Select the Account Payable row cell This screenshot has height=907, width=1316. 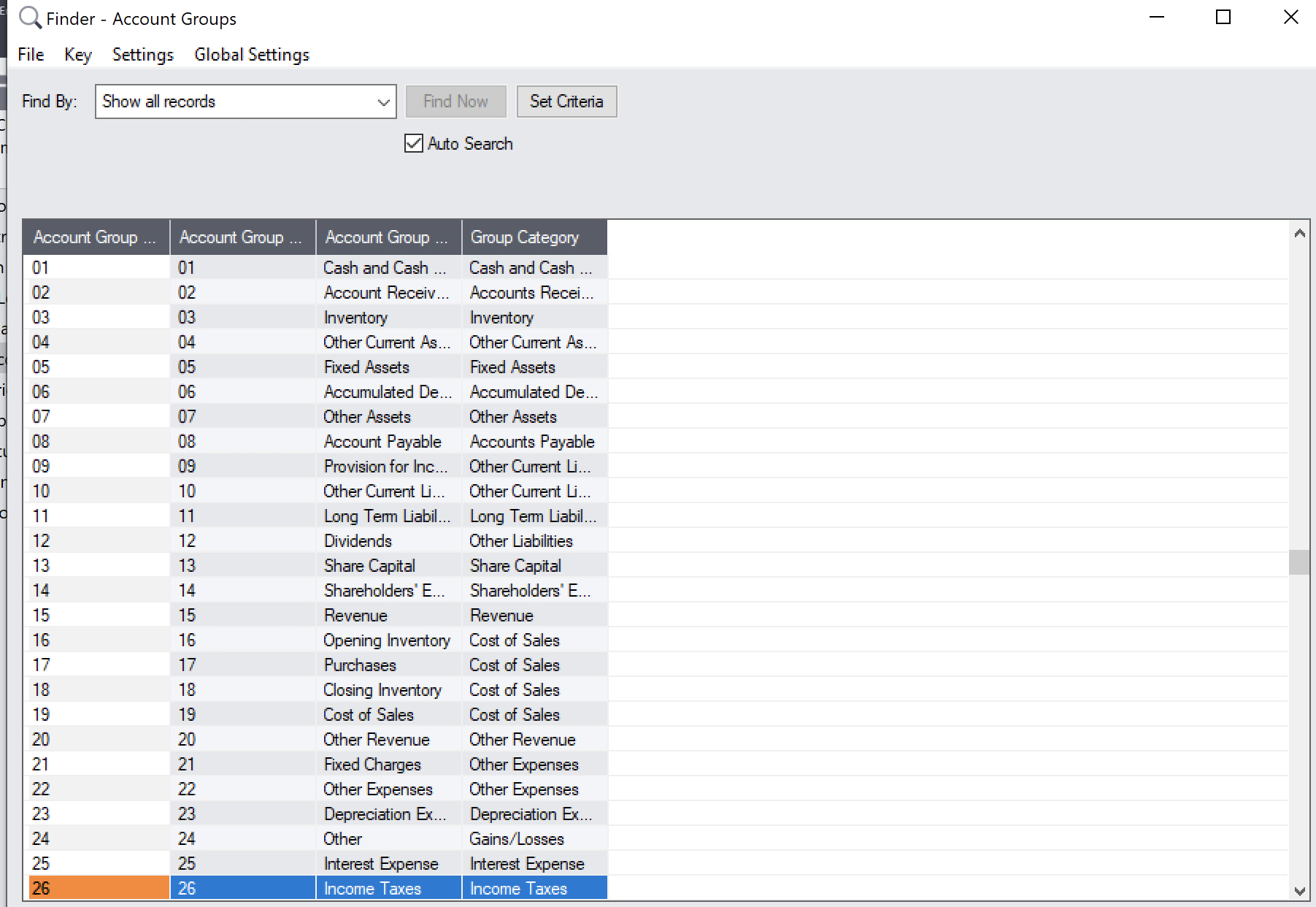pyautogui.click(x=389, y=442)
